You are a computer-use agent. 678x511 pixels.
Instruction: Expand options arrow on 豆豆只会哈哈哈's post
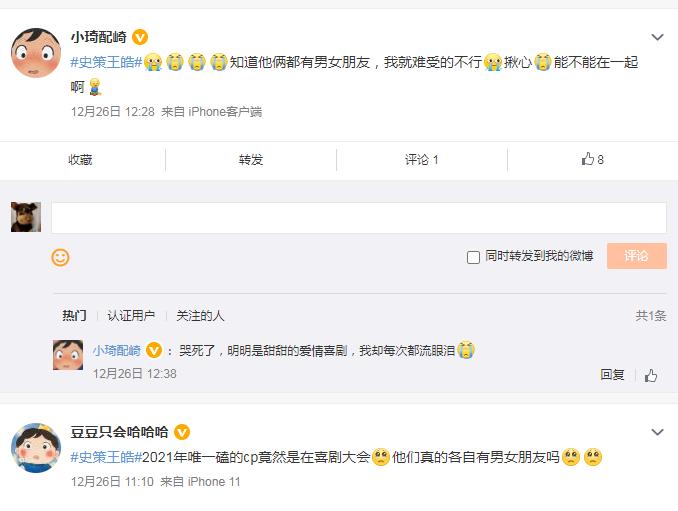coord(657,433)
